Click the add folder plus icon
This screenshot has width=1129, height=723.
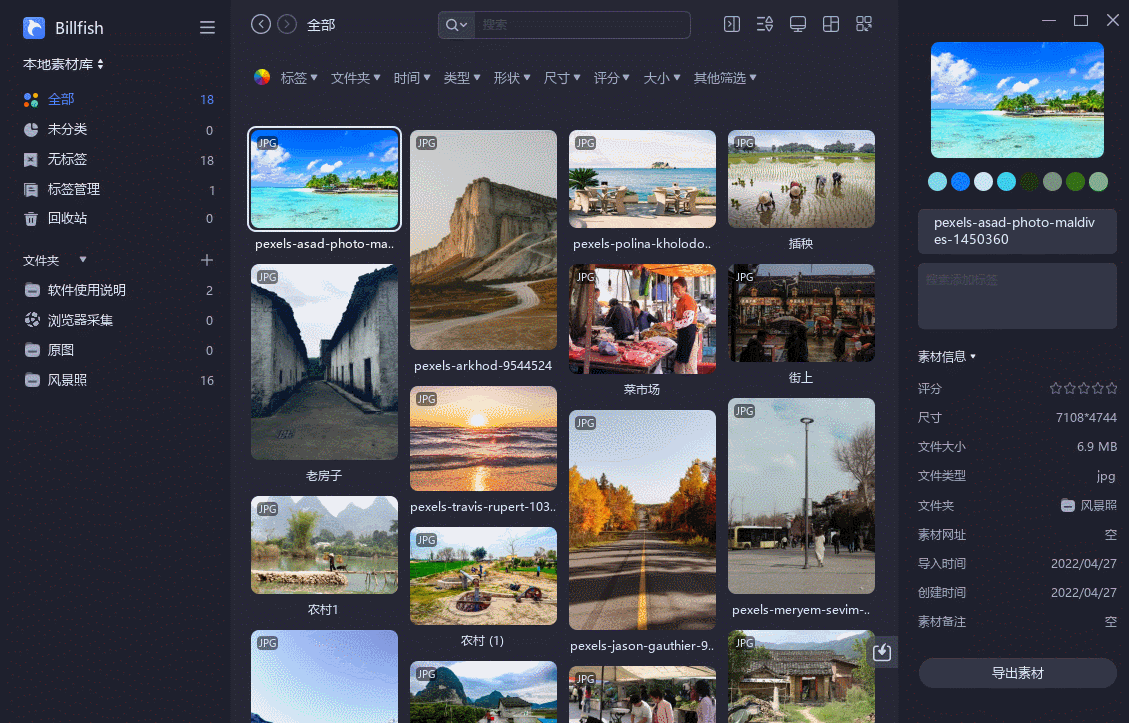(x=207, y=260)
